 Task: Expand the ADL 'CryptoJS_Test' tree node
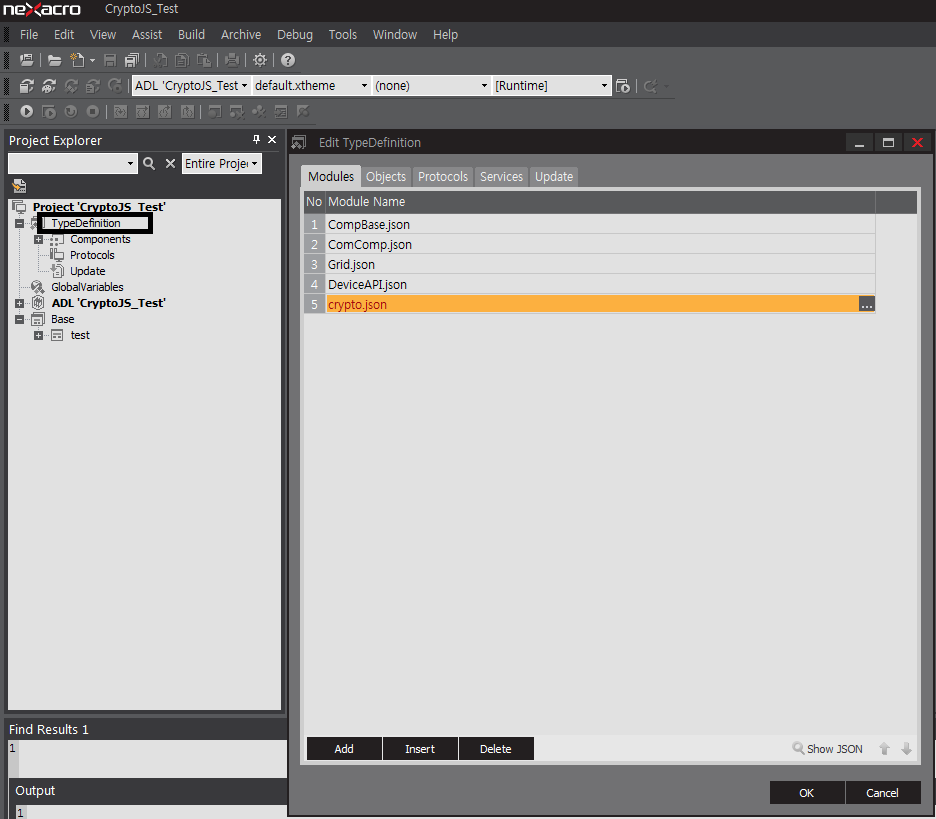click(19, 303)
